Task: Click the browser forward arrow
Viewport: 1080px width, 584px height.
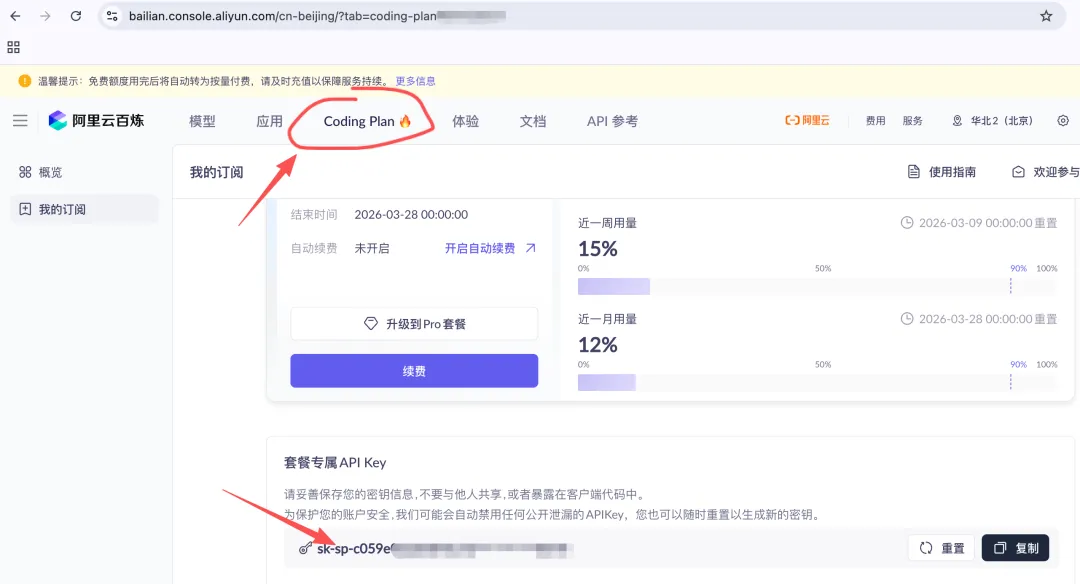Action: point(45,16)
